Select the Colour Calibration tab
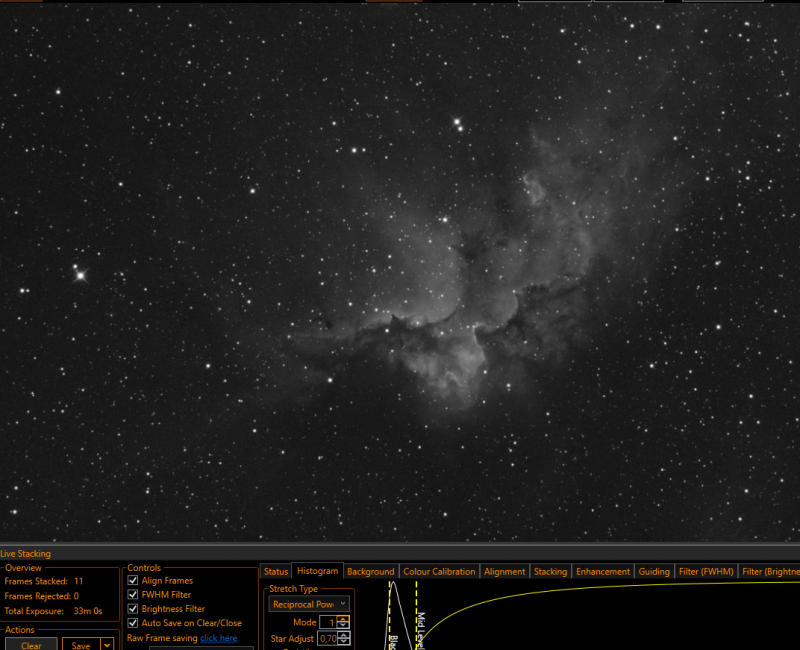Screen dimensions: 800x650 click(439, 571)
